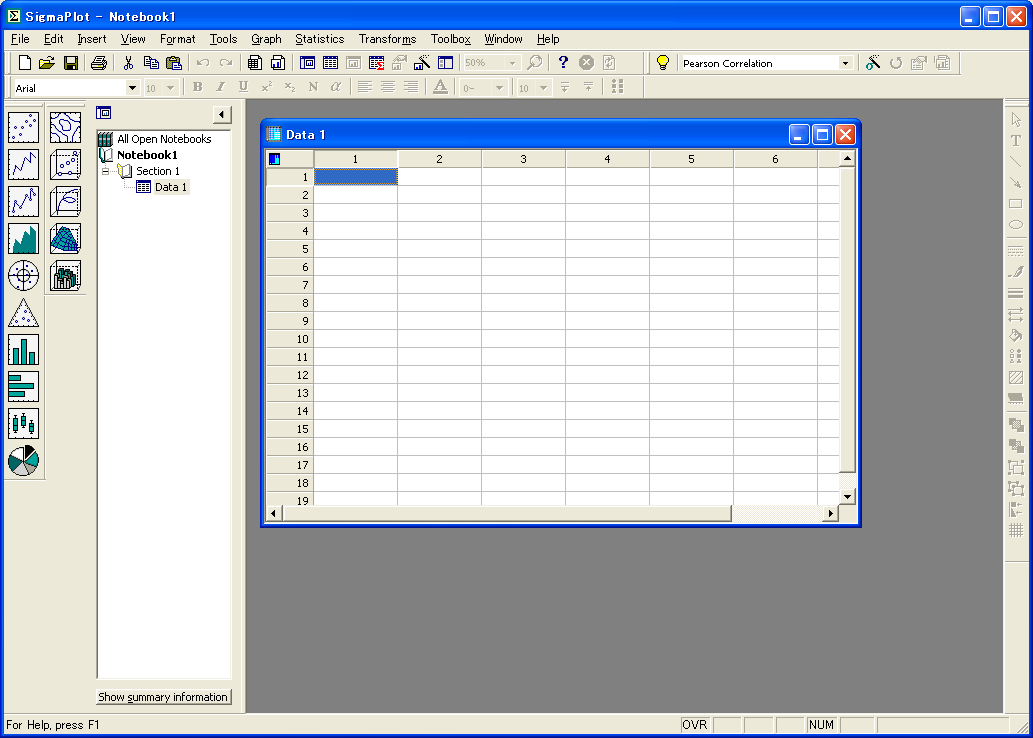
Task: Click the OVR status bar indicator
Action: [694, 725]
